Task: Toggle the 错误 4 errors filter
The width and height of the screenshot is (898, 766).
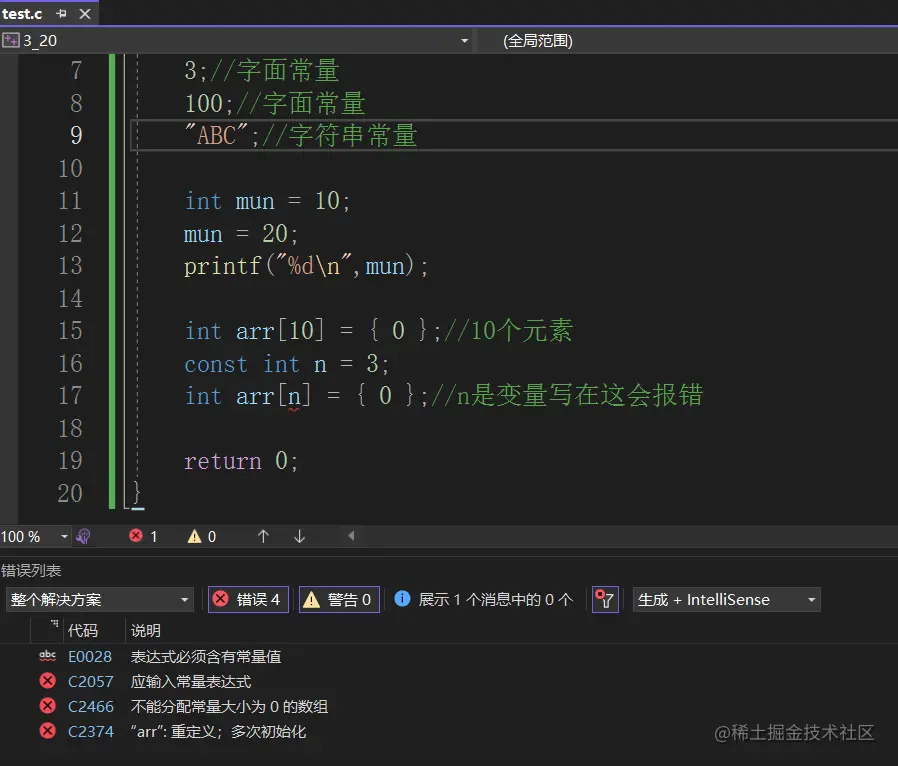Action: 247,599
